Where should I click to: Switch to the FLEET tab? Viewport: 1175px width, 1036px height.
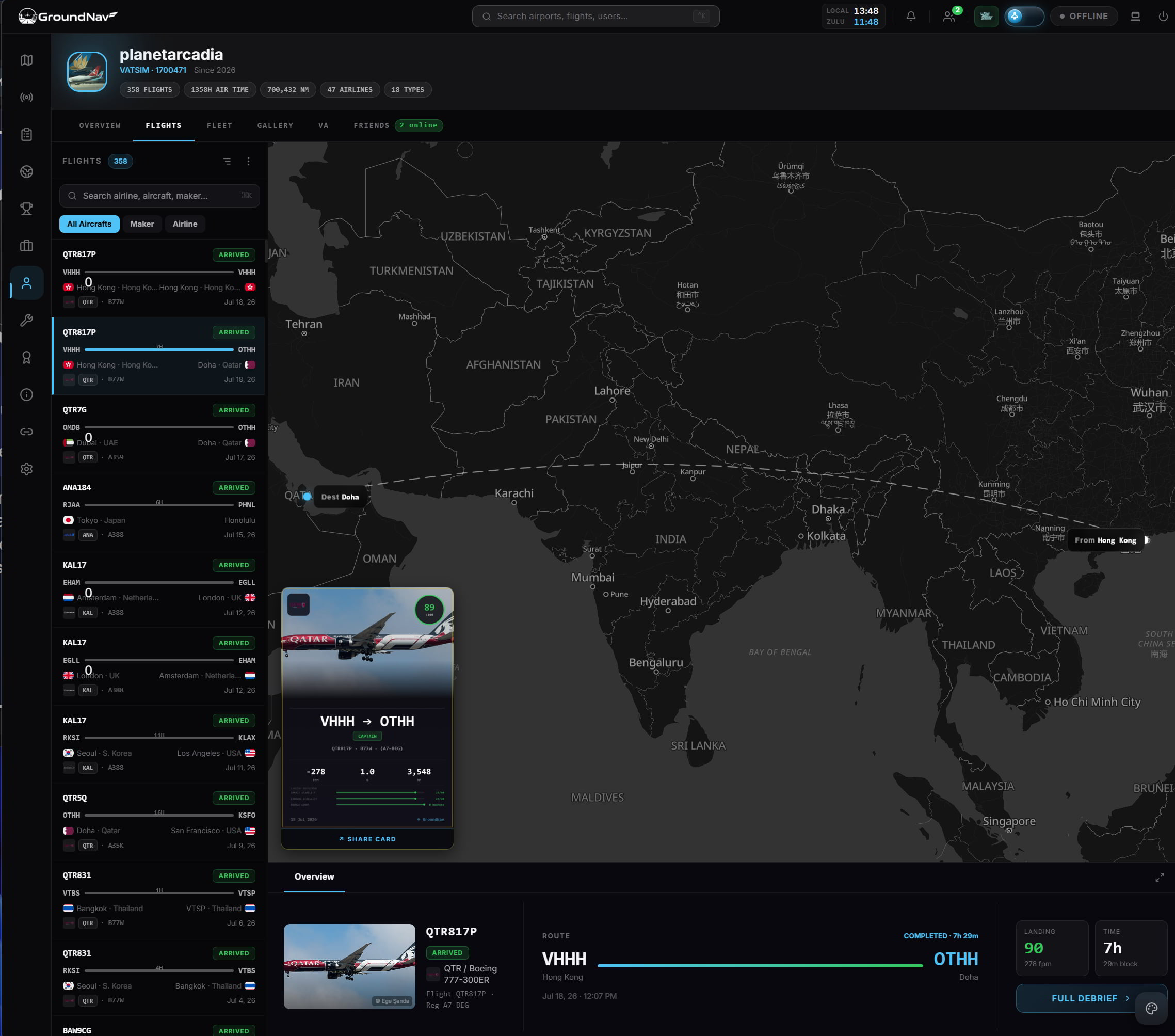pos(220,125)
